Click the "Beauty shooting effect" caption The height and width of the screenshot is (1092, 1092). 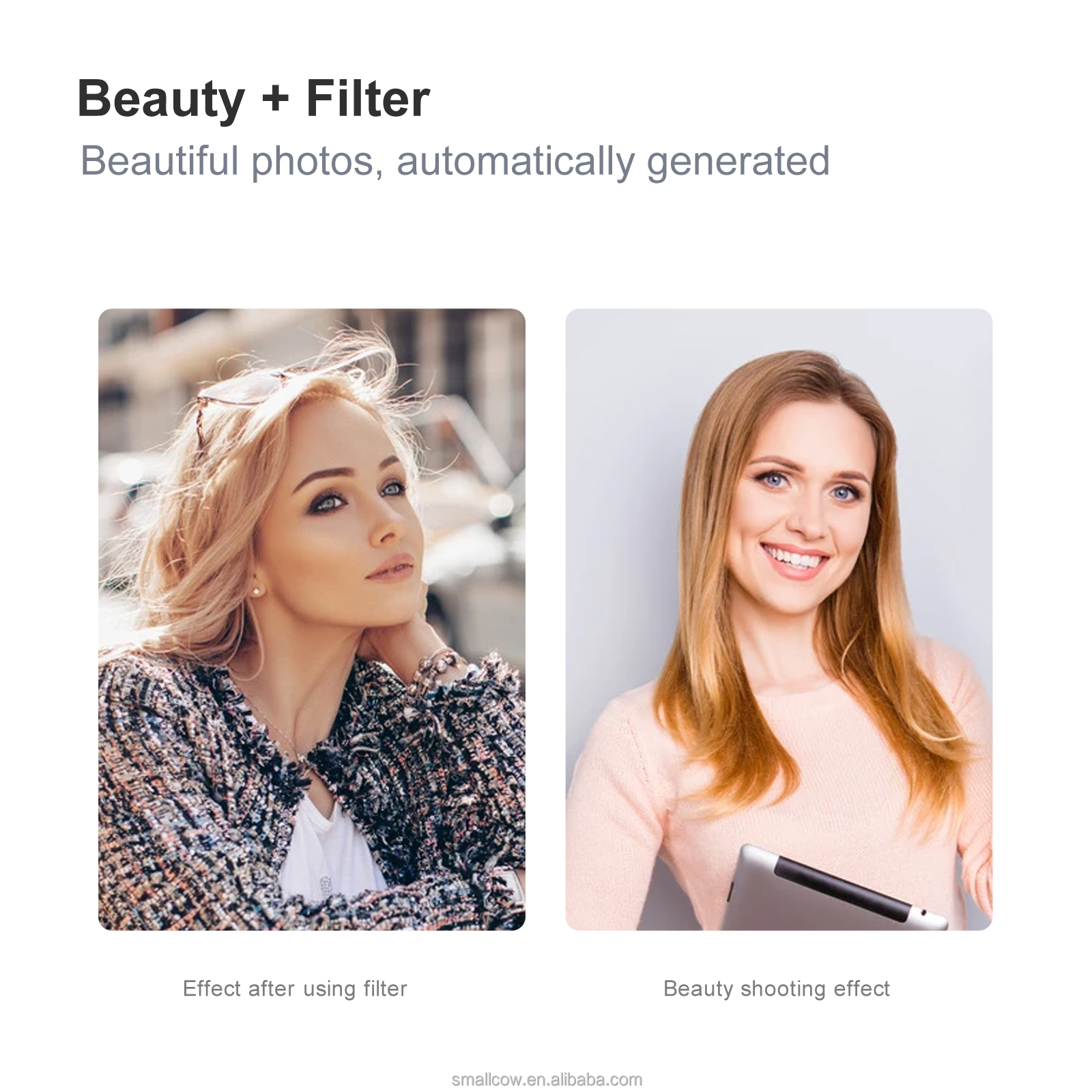click(x=777, y=988)
